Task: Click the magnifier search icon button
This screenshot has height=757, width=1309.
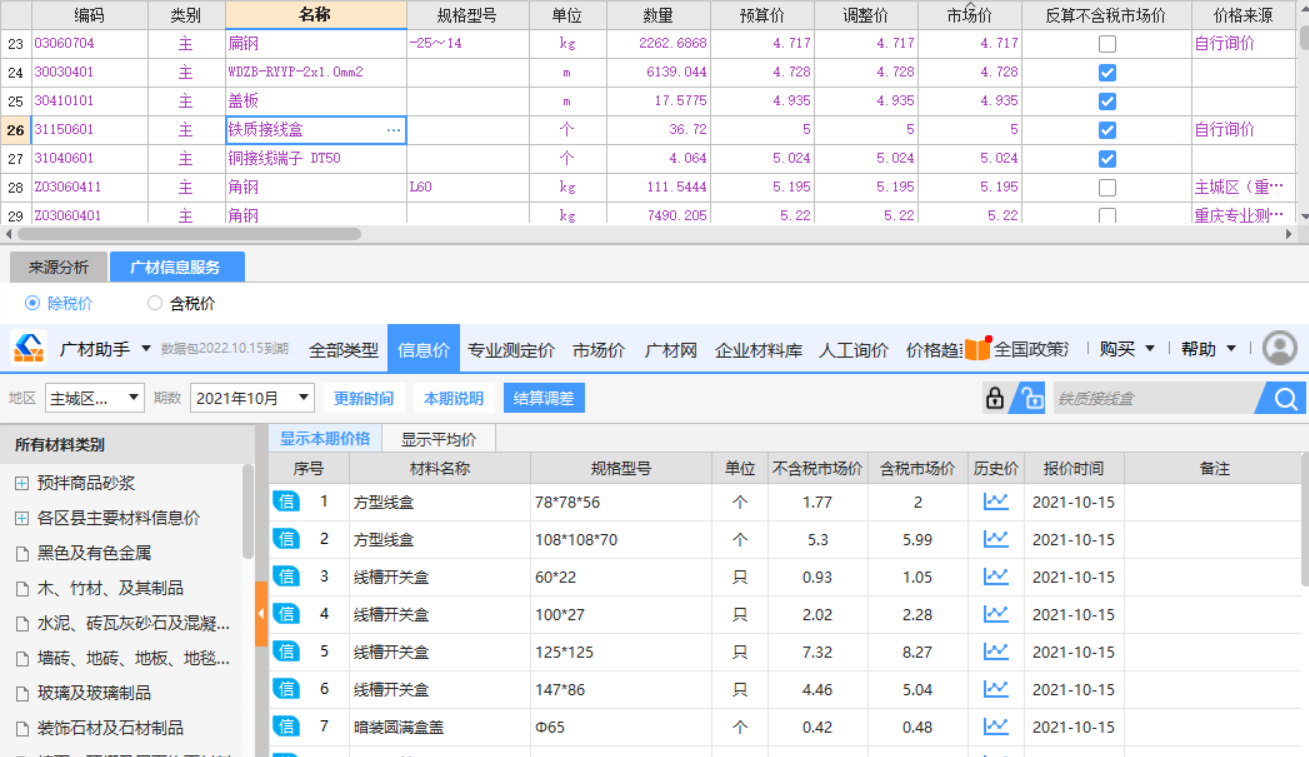Action: pos(1286,398)
